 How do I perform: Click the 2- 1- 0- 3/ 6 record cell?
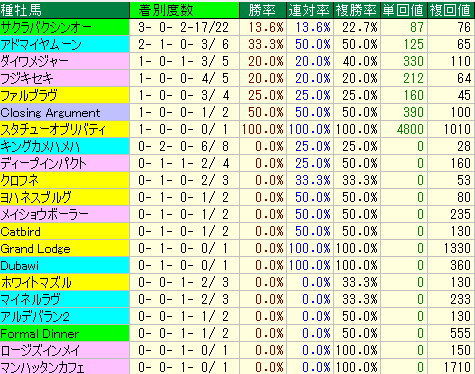click(x=184, y=44)
